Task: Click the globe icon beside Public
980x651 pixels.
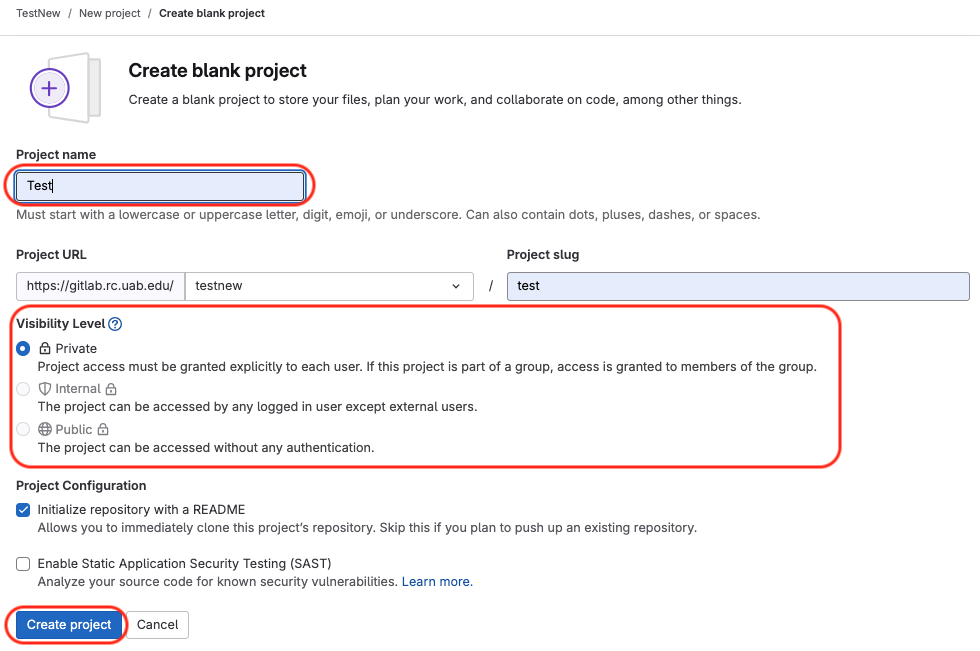Action: click(45, 429)
